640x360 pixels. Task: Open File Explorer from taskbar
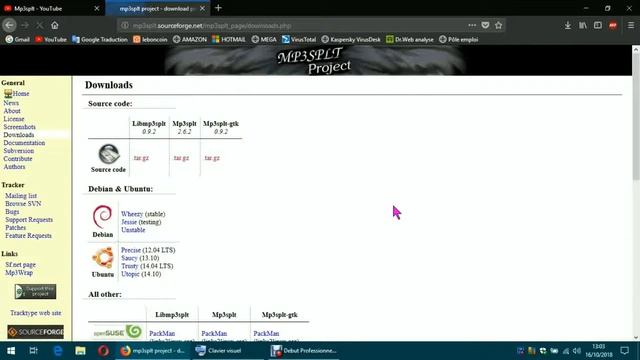click(x=80, y=351)
